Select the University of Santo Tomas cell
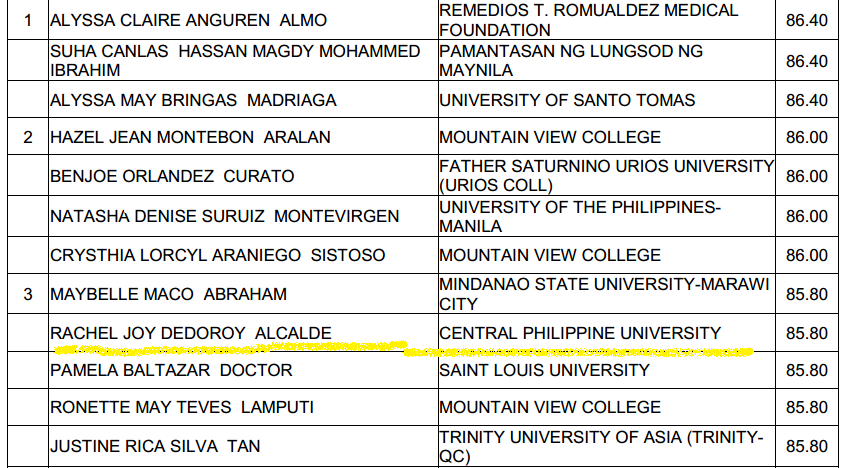This screenshot has height=468, width=849. coord(567,100)
